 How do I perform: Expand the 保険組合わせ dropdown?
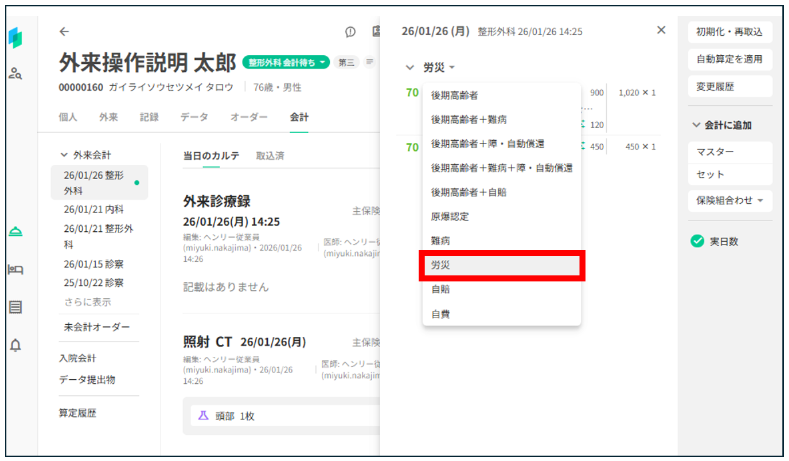click(x=729, y=200)
